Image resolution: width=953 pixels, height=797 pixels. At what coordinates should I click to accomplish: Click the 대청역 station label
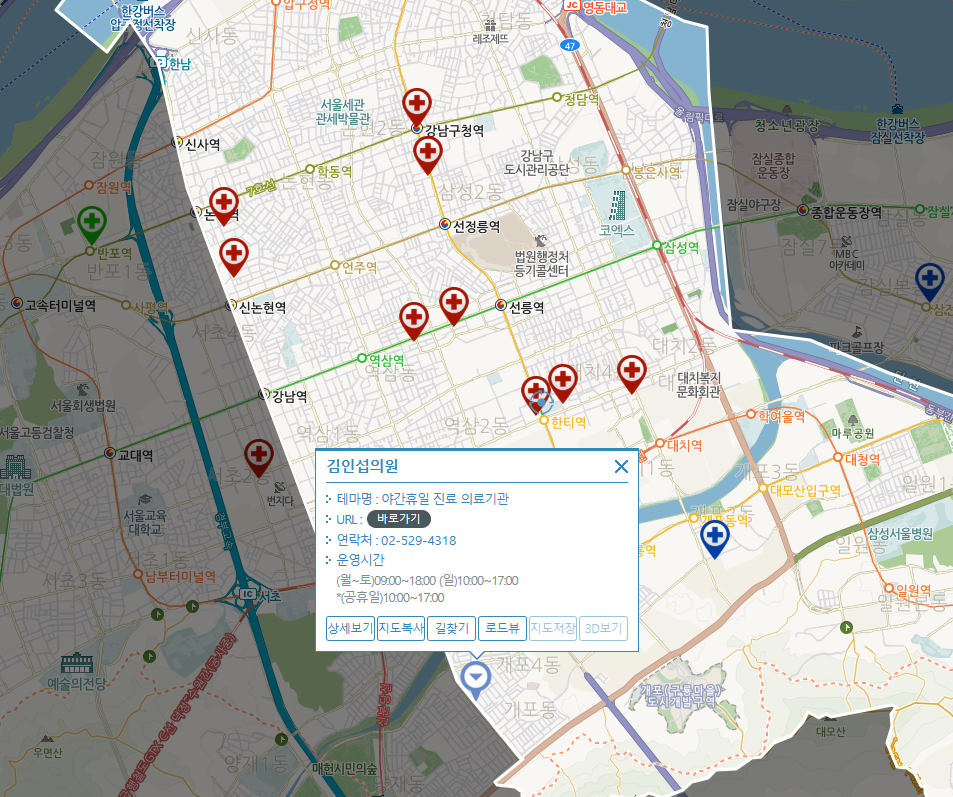click(862, 460)
